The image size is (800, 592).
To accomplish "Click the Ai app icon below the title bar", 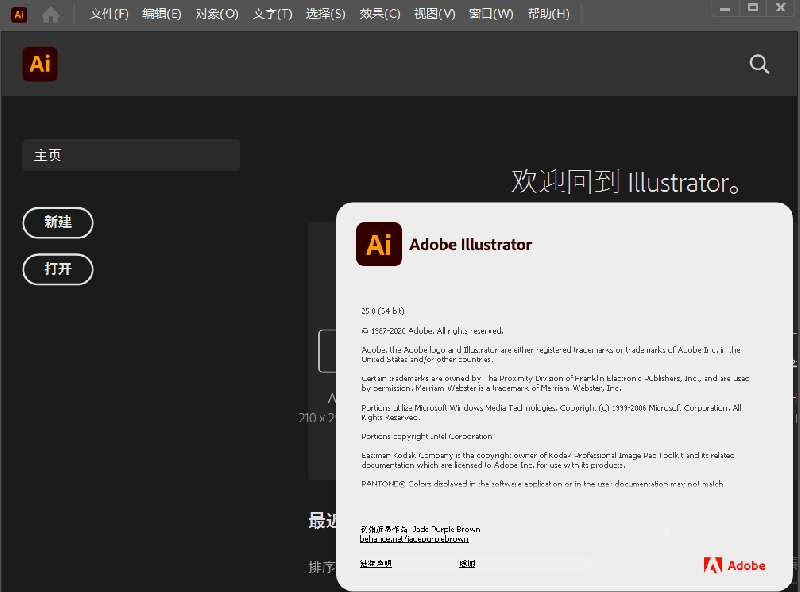I will tap(40, 63).
